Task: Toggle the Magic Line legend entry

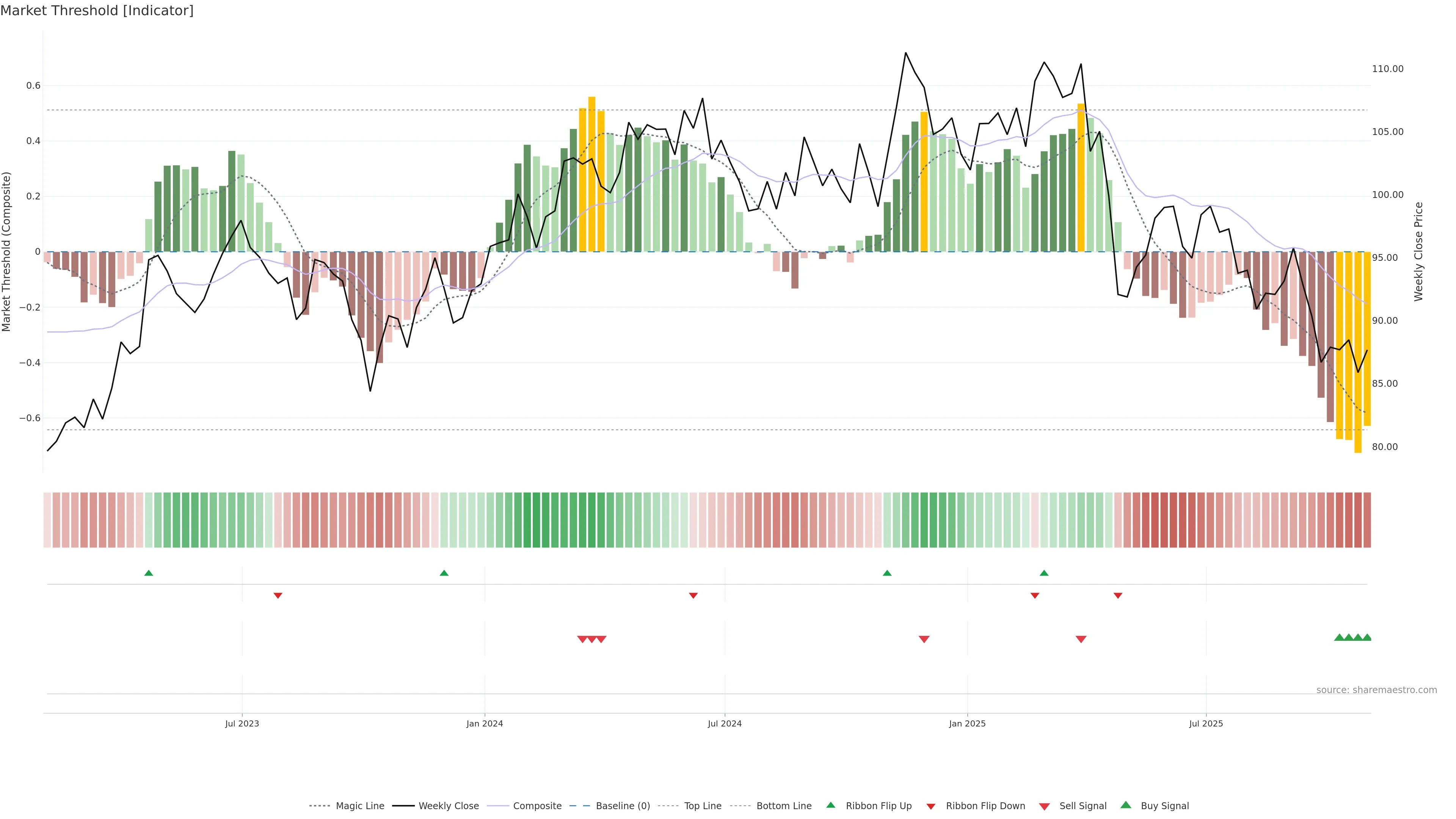Action: coord(359,806)
